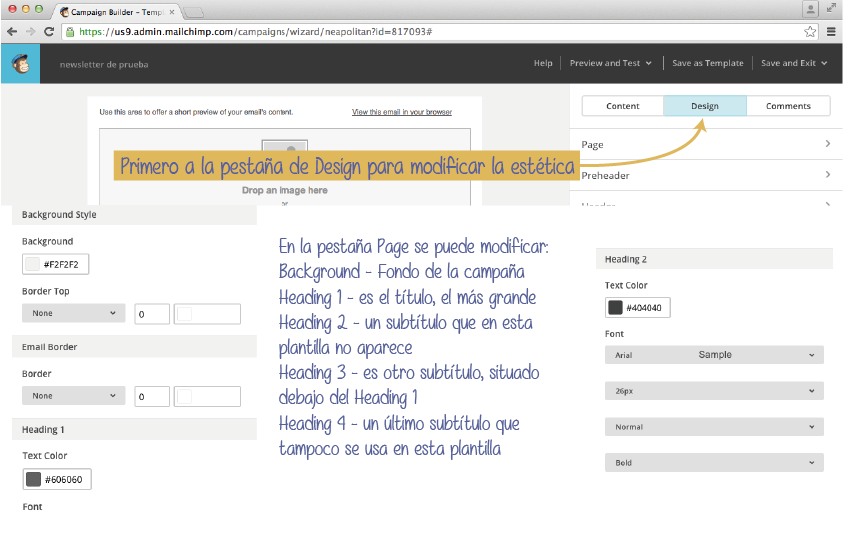Open the Border Top style dropdown
Viewport: 843px width, 538px height.
[74, 313]
